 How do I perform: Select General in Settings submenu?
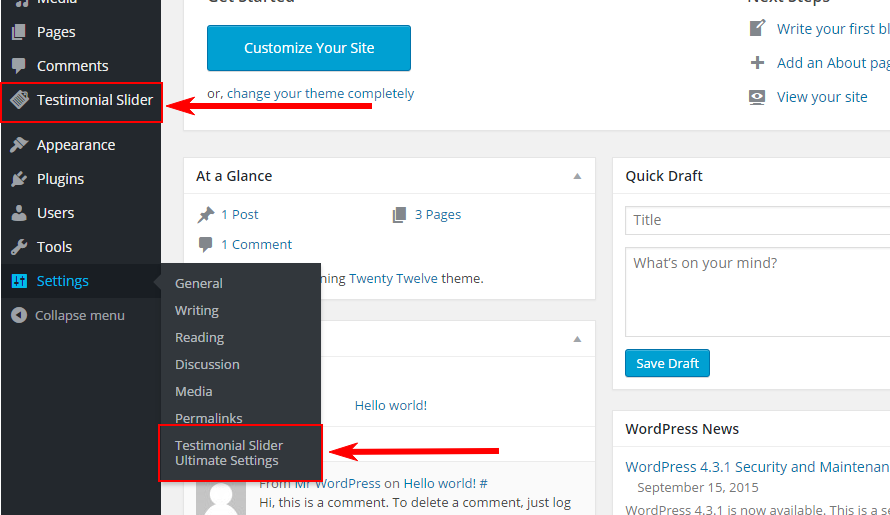click(199, 283)
